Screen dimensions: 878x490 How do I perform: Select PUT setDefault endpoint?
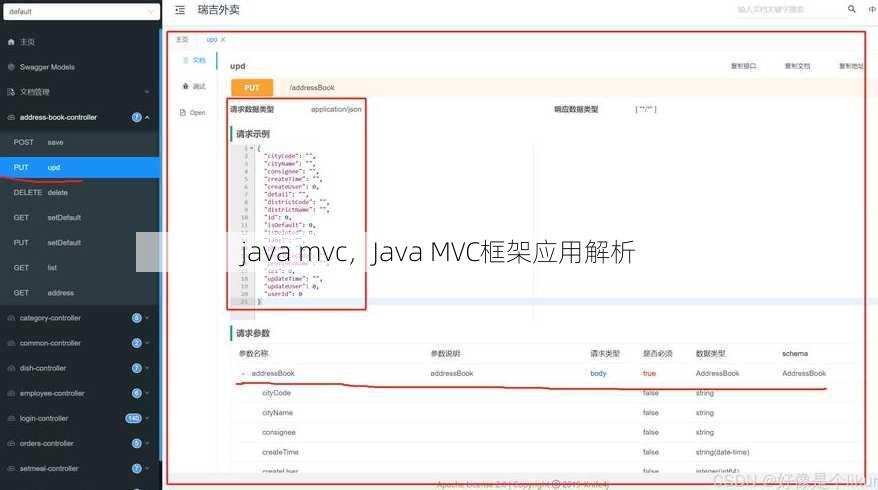80,242
